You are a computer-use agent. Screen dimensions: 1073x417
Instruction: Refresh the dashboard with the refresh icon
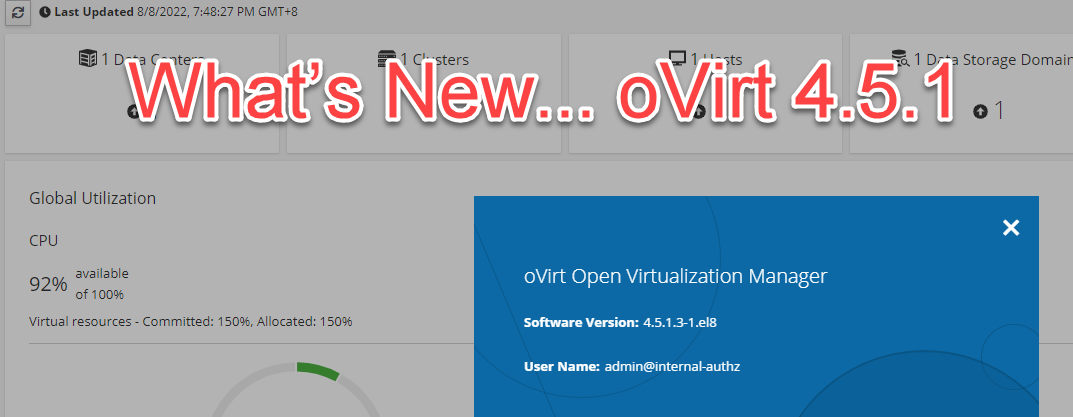(x=18, y=12)
